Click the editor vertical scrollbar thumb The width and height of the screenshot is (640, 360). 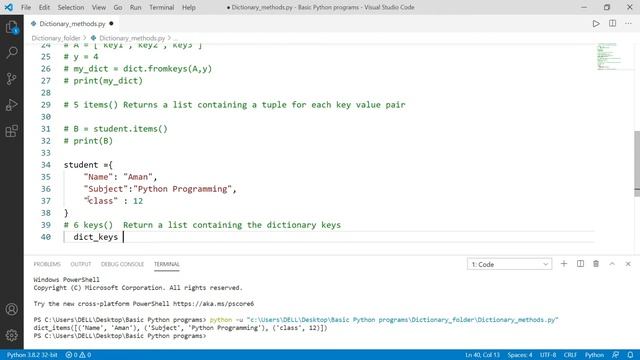637,163
